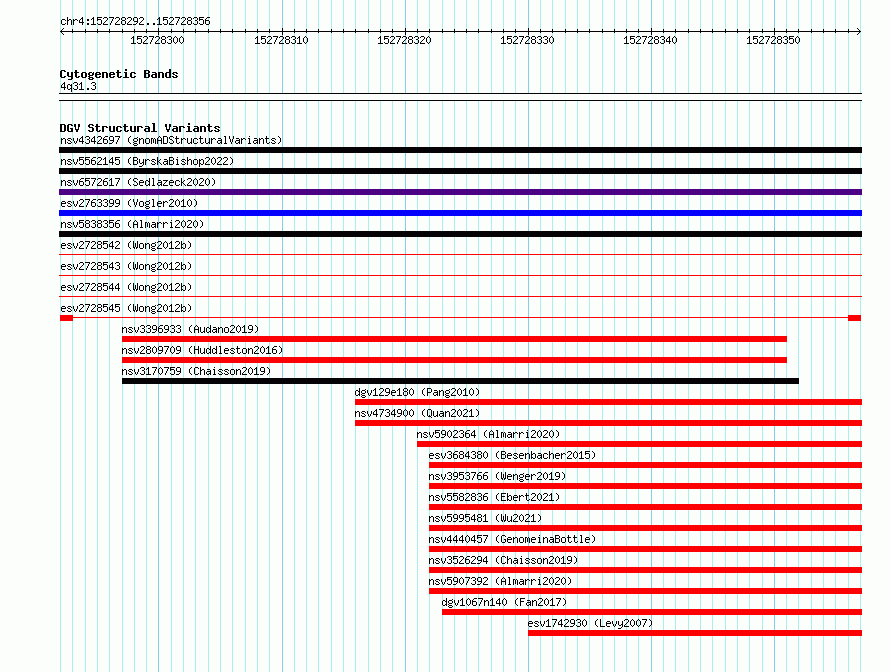Click the DGV Structural Variants track title
This screenshot has height=672, width=890.
click(140, 128)
